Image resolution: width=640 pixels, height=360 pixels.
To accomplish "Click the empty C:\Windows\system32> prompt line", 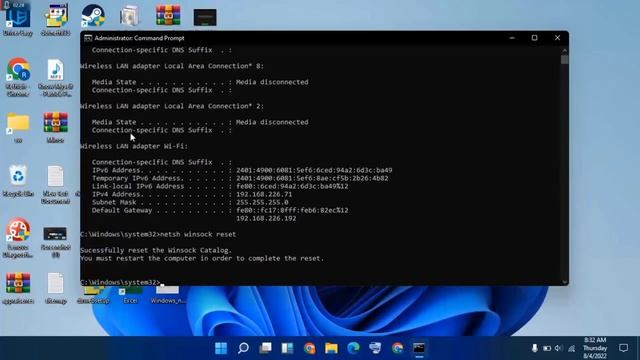I will [122, 282].
